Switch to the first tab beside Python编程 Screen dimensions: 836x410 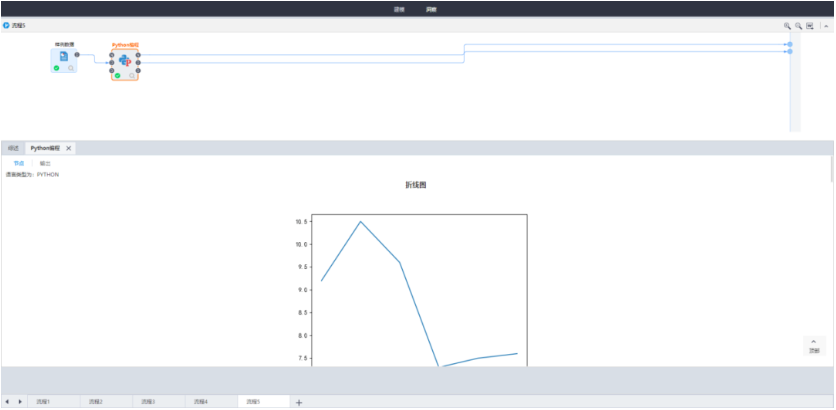pos(14,148)
